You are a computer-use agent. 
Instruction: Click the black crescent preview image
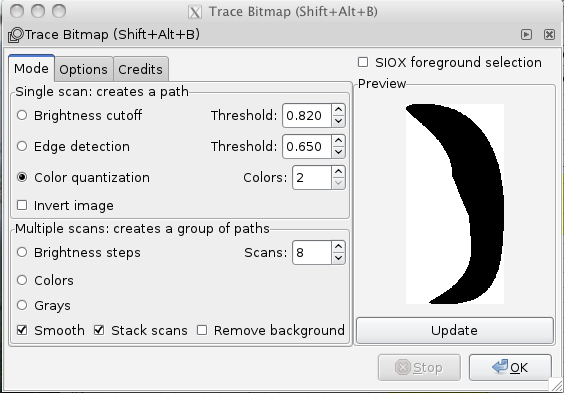coord(455,204)
